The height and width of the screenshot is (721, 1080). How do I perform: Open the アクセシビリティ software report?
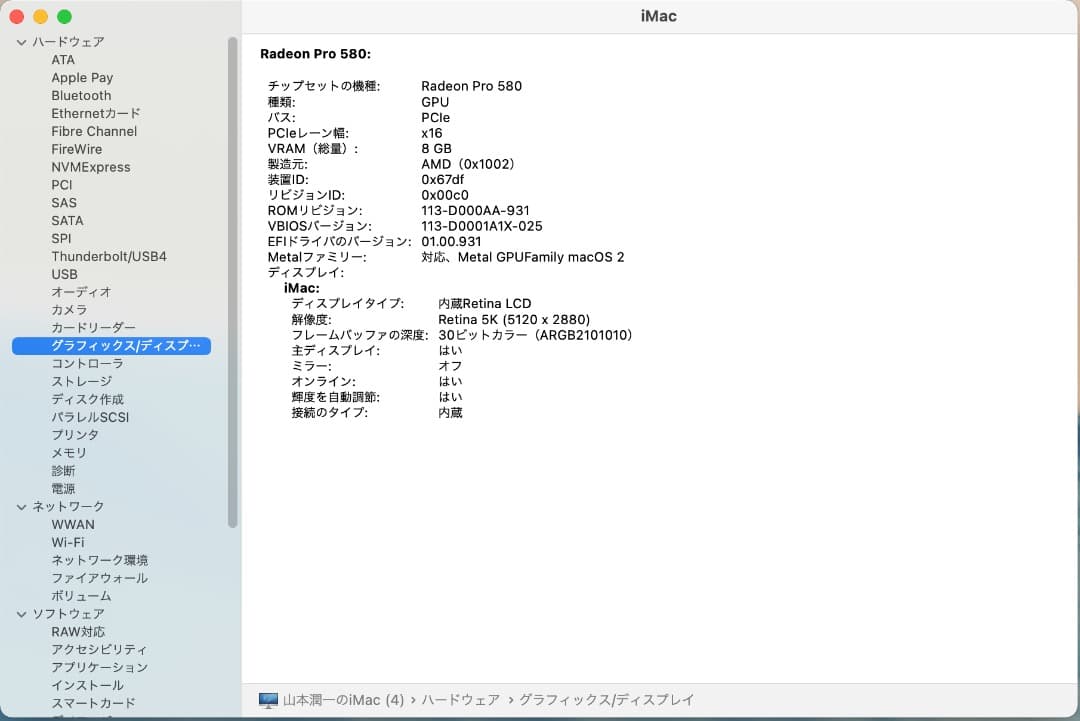click(x=101, y=649)
